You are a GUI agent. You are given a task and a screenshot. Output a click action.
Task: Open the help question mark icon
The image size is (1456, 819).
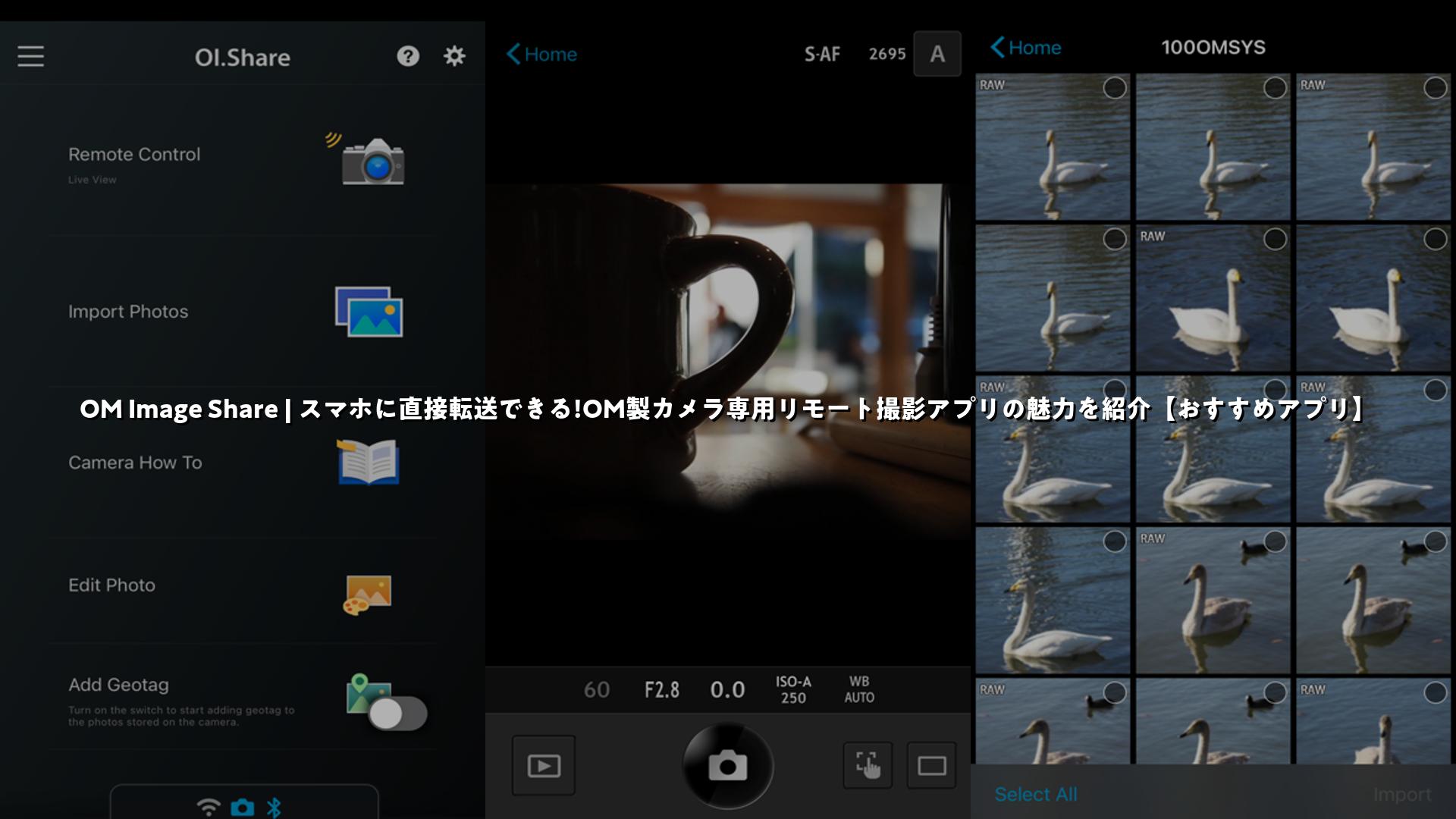[408, 56]
